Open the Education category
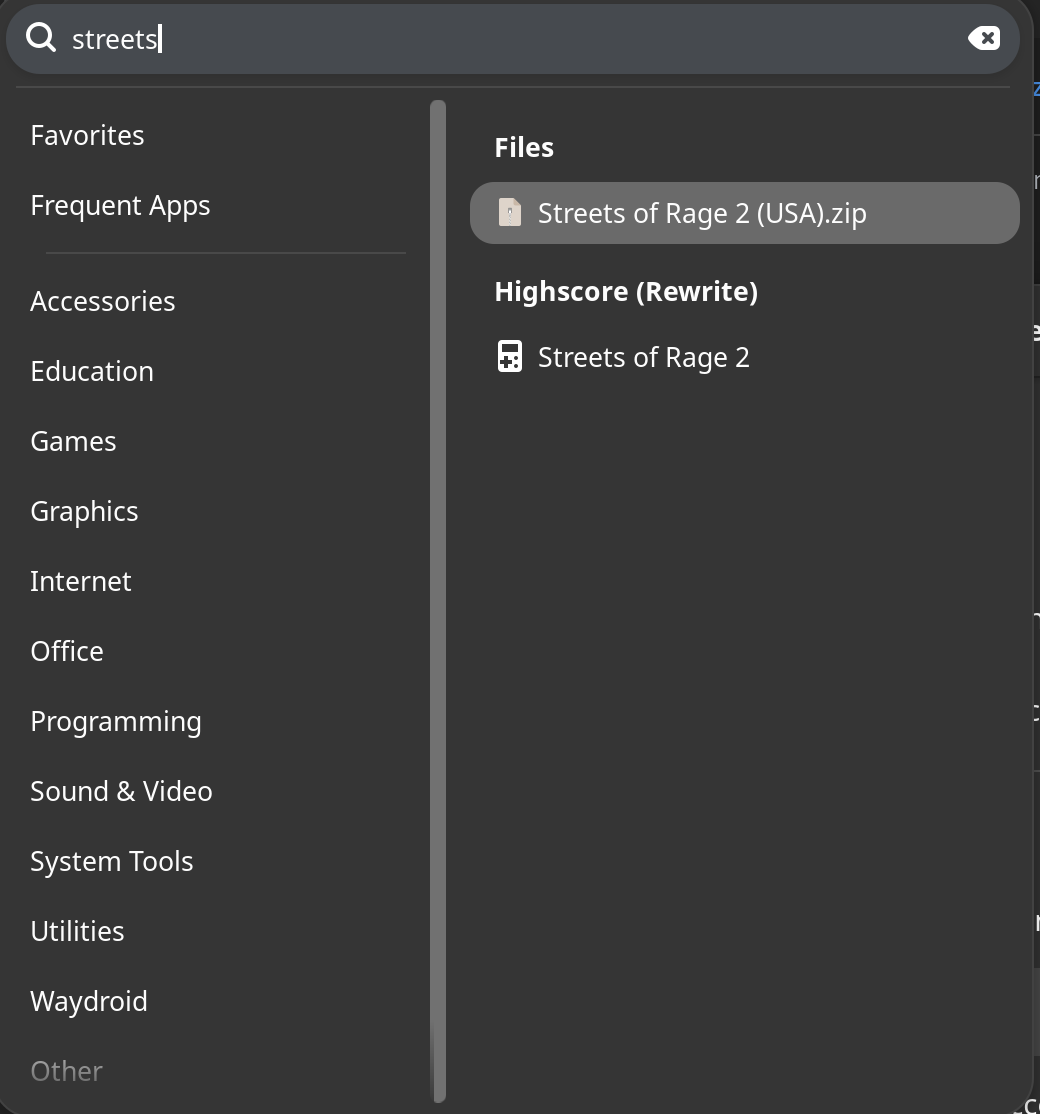The image size is (1040, 1114). (92, 371)
